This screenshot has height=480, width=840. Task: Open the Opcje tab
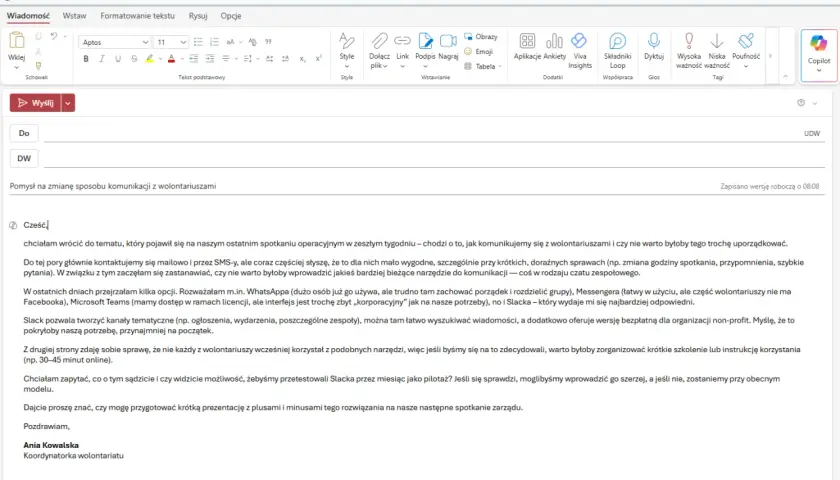click(x=231, y=16)
